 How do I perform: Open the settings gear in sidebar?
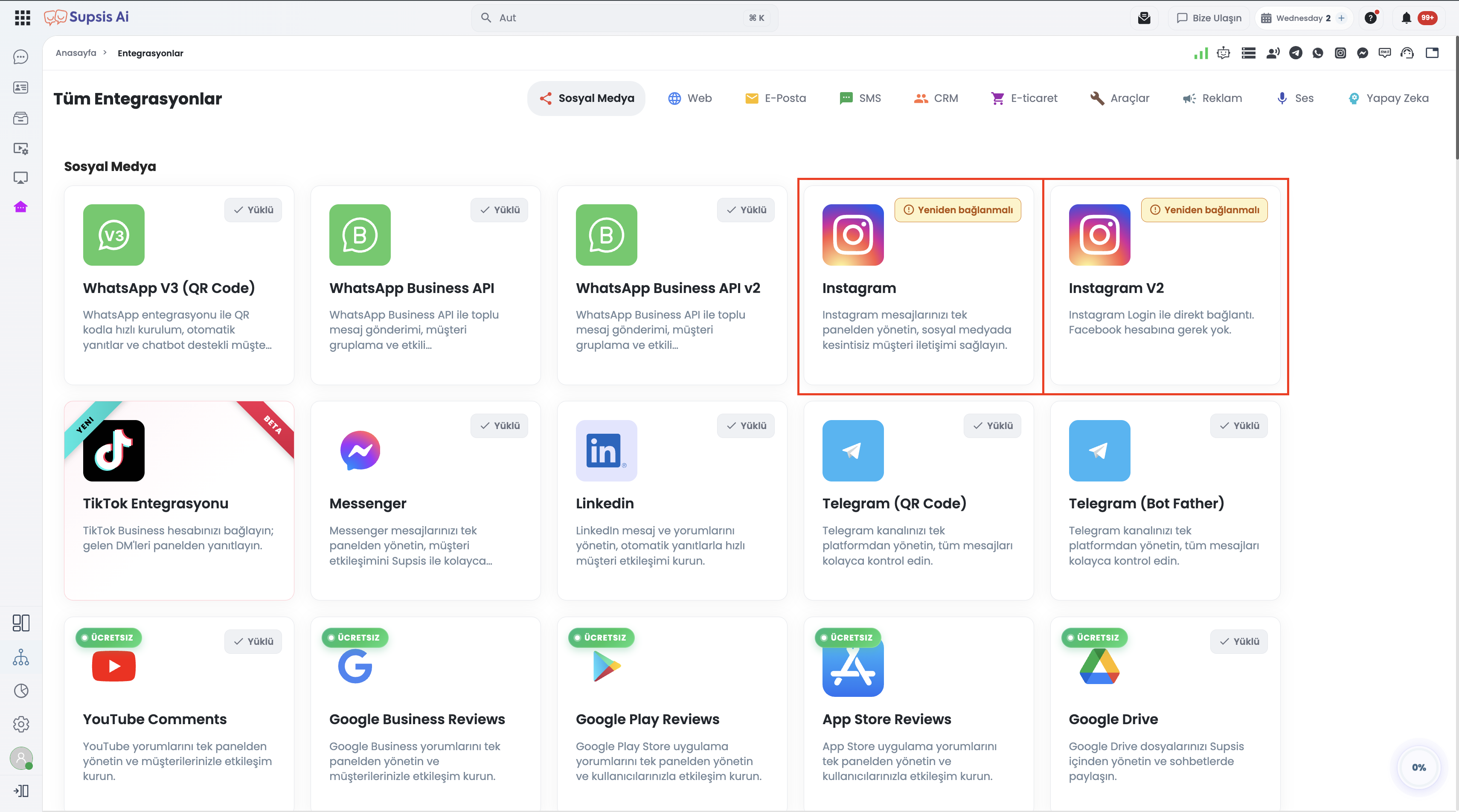(21, 724)
